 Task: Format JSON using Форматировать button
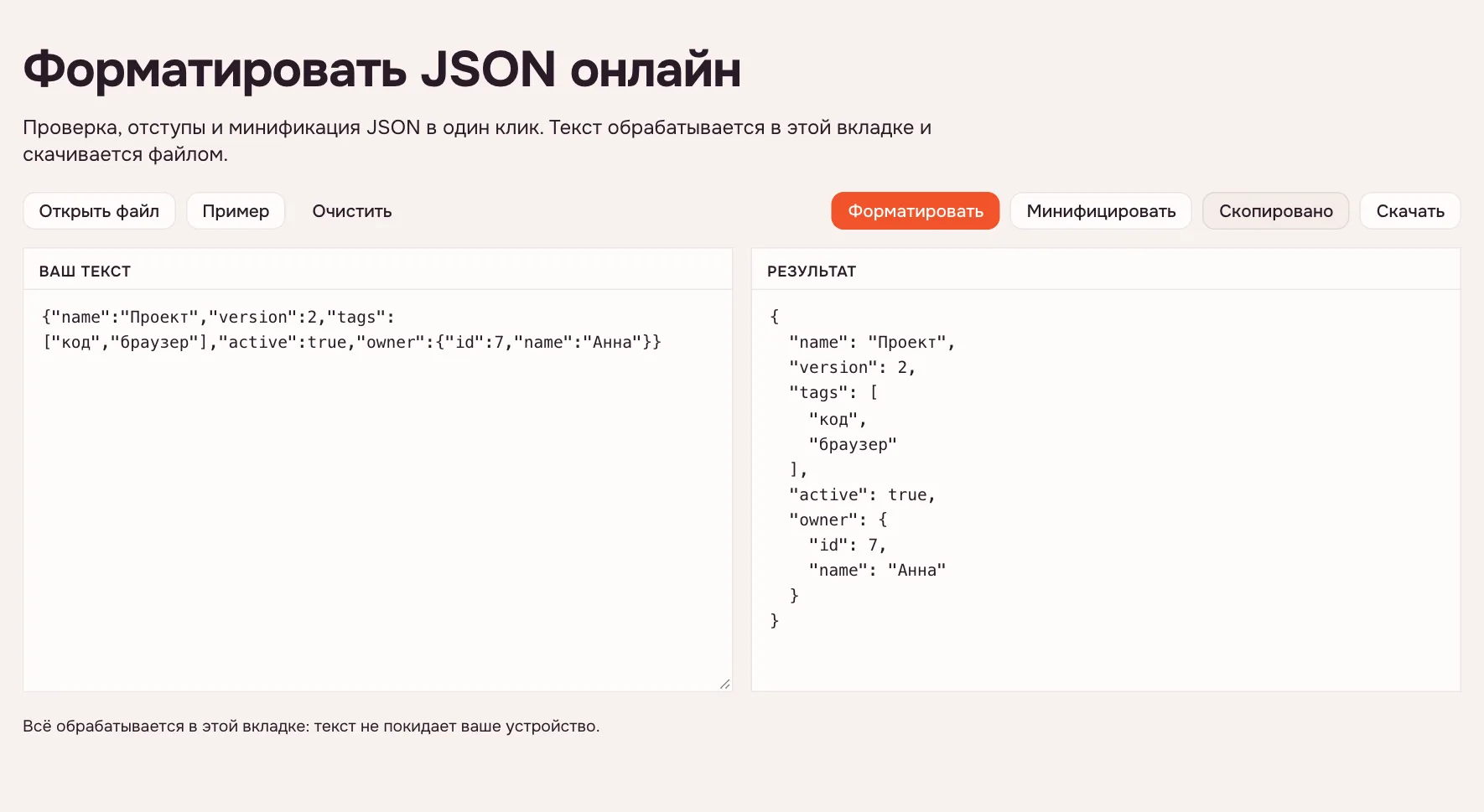[916, 211]
